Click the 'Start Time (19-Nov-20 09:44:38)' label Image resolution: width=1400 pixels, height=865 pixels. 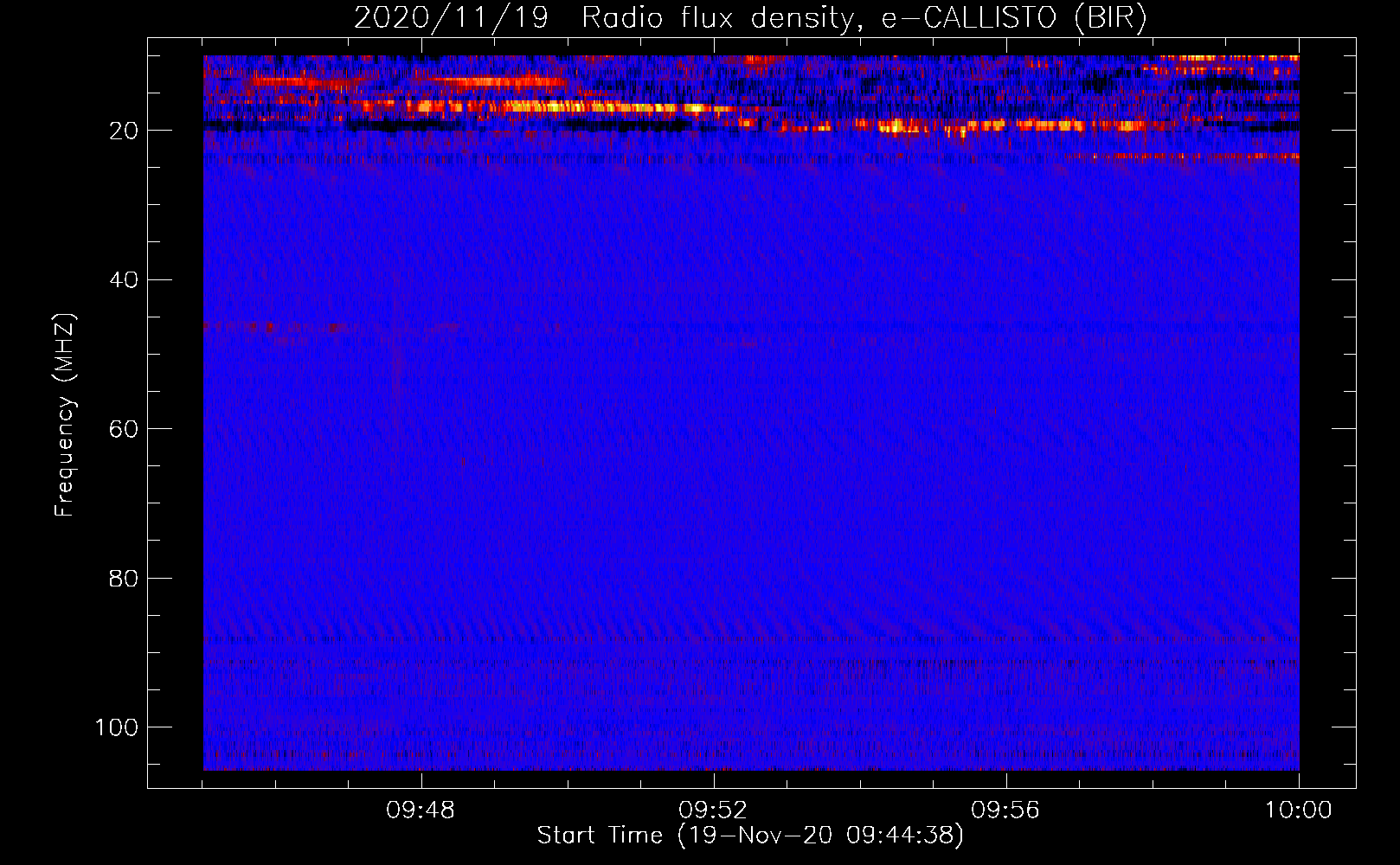750,836
